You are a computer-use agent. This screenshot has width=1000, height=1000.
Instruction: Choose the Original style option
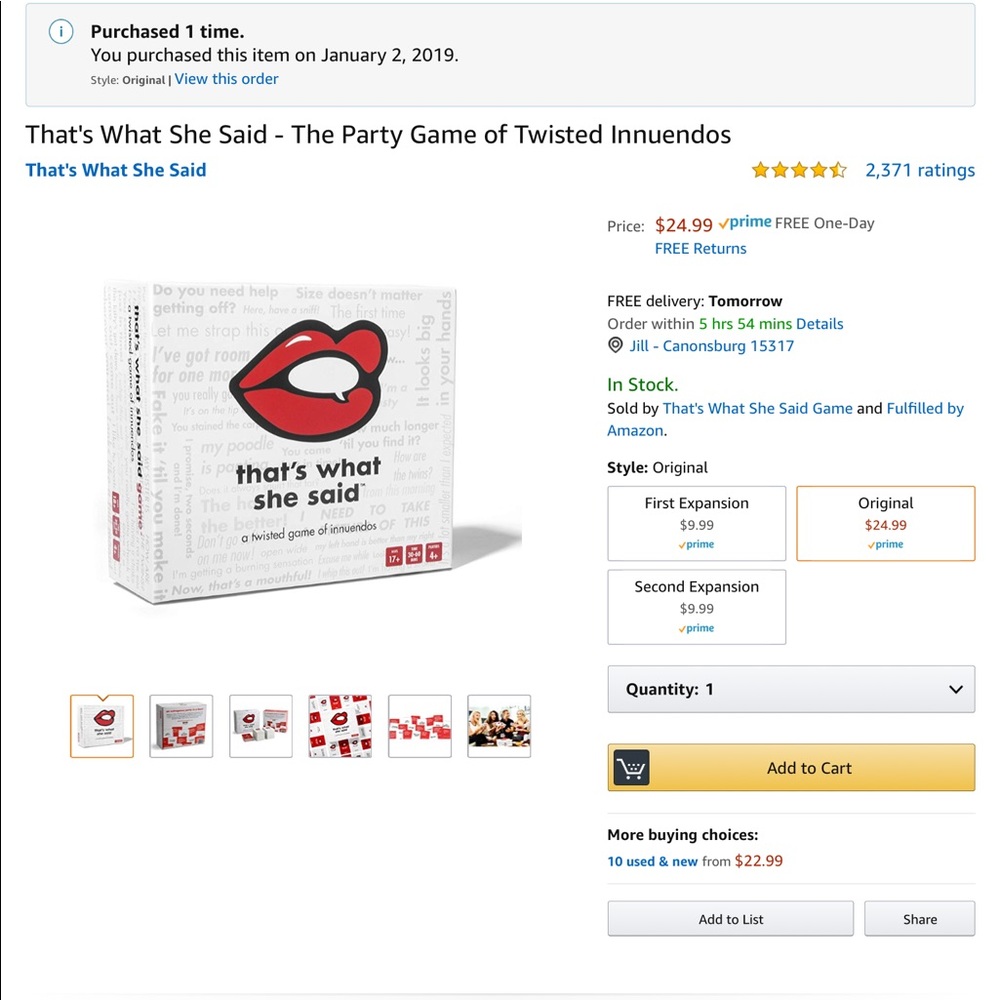[885, 523]
